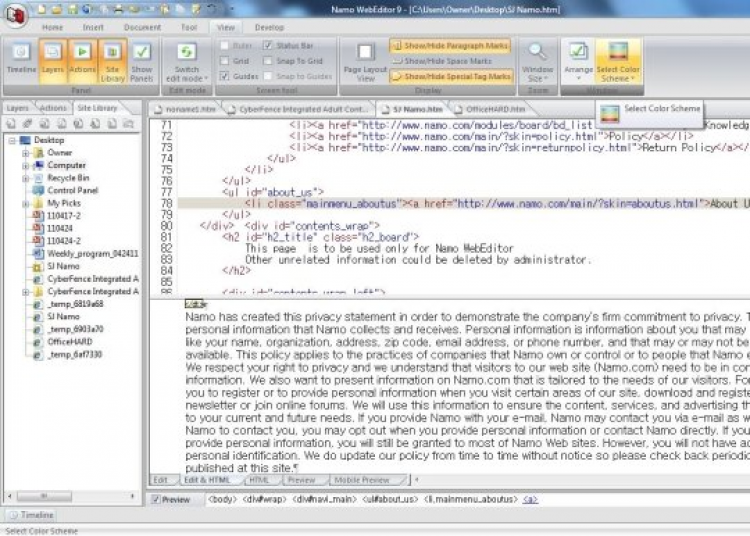Enable the Snap To Grid checkbox
This screenshot has height=536, width=750.
pyautogui.click(x=268, y=61)
